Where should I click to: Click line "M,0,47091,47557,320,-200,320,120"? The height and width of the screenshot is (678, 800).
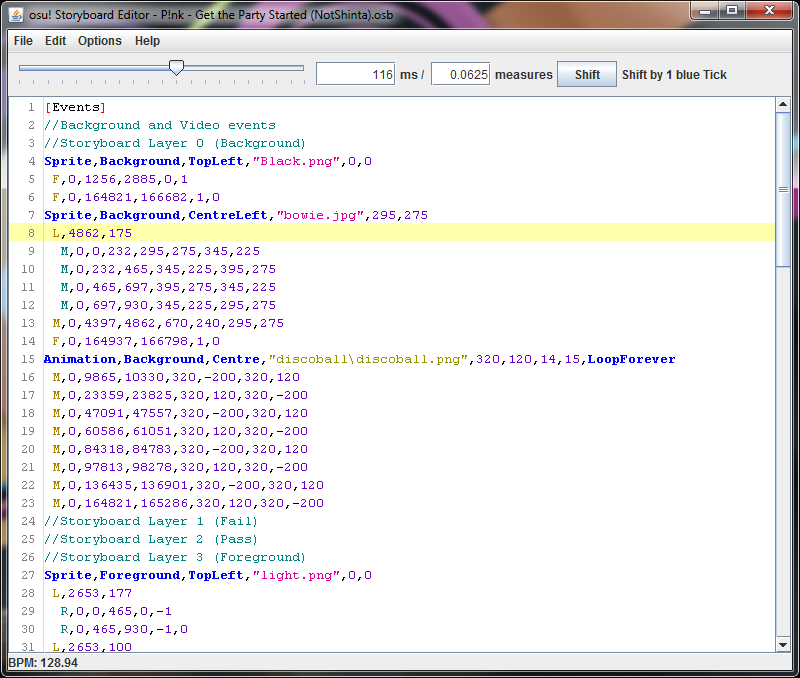180,413
